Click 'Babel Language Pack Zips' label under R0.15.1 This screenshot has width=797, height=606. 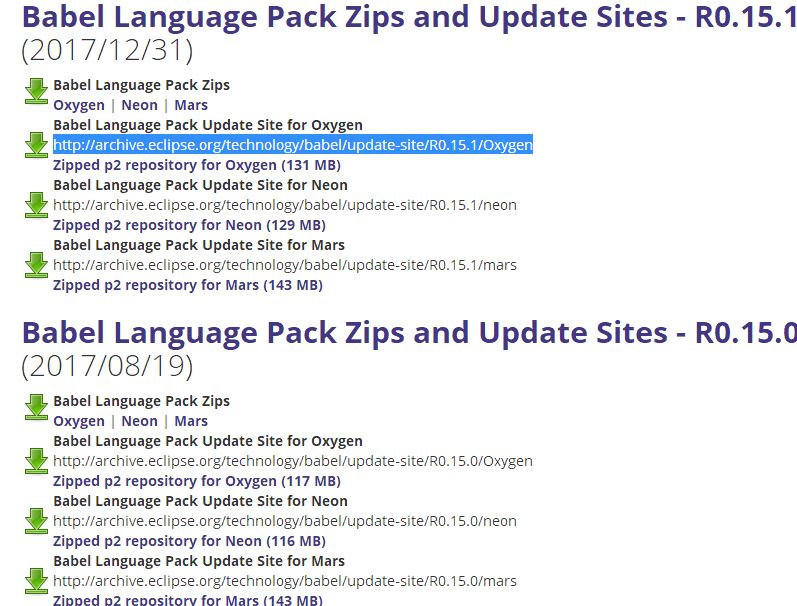tap(141, 85)
